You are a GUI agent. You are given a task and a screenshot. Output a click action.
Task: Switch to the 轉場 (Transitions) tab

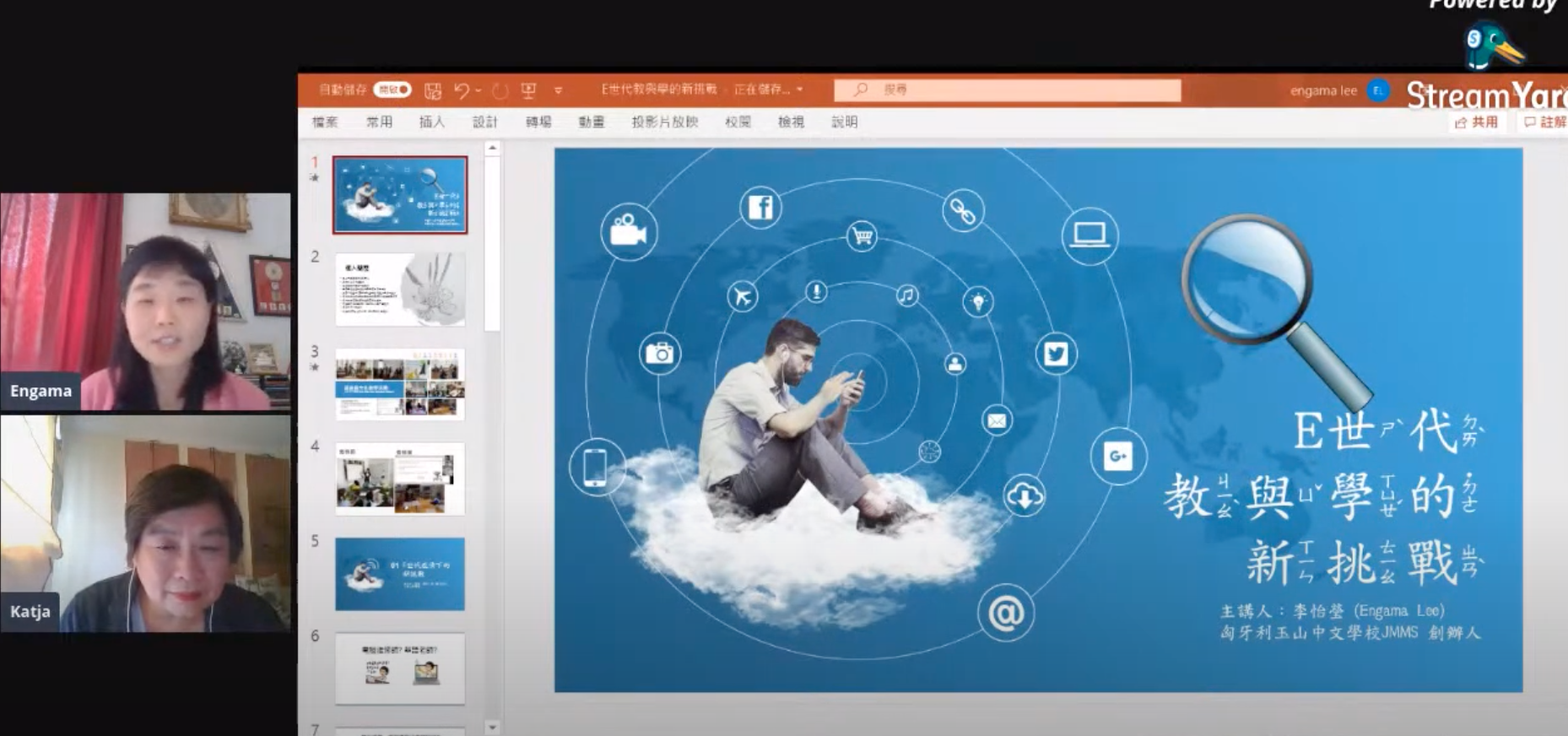click(538, 122)
